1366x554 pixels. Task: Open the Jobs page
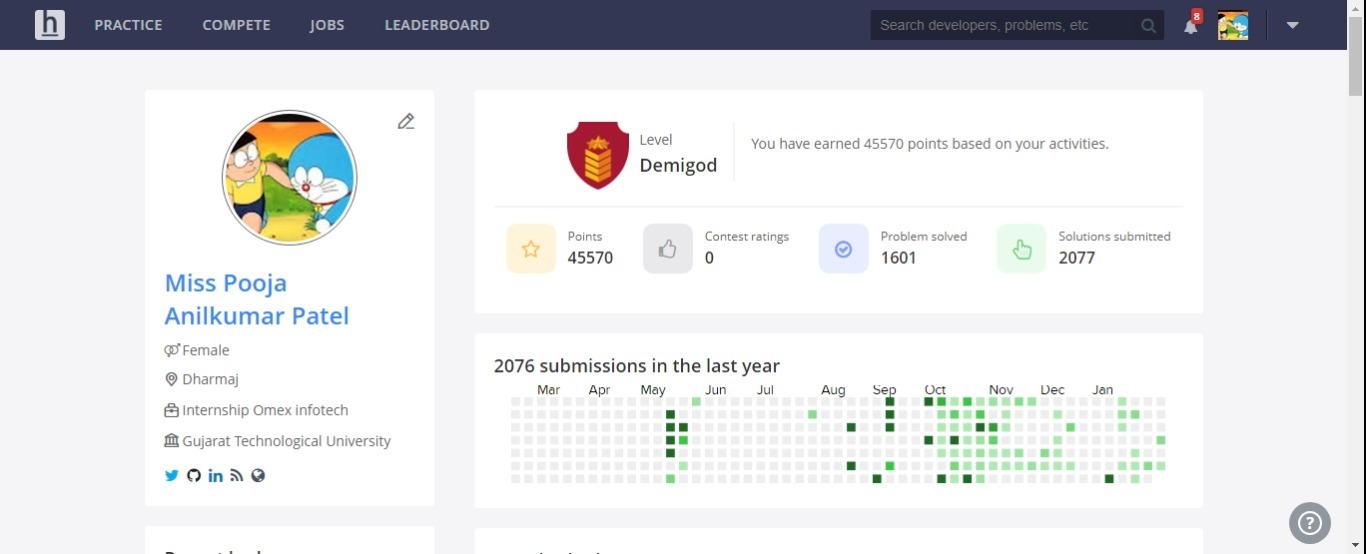click(x=327, y=25)
